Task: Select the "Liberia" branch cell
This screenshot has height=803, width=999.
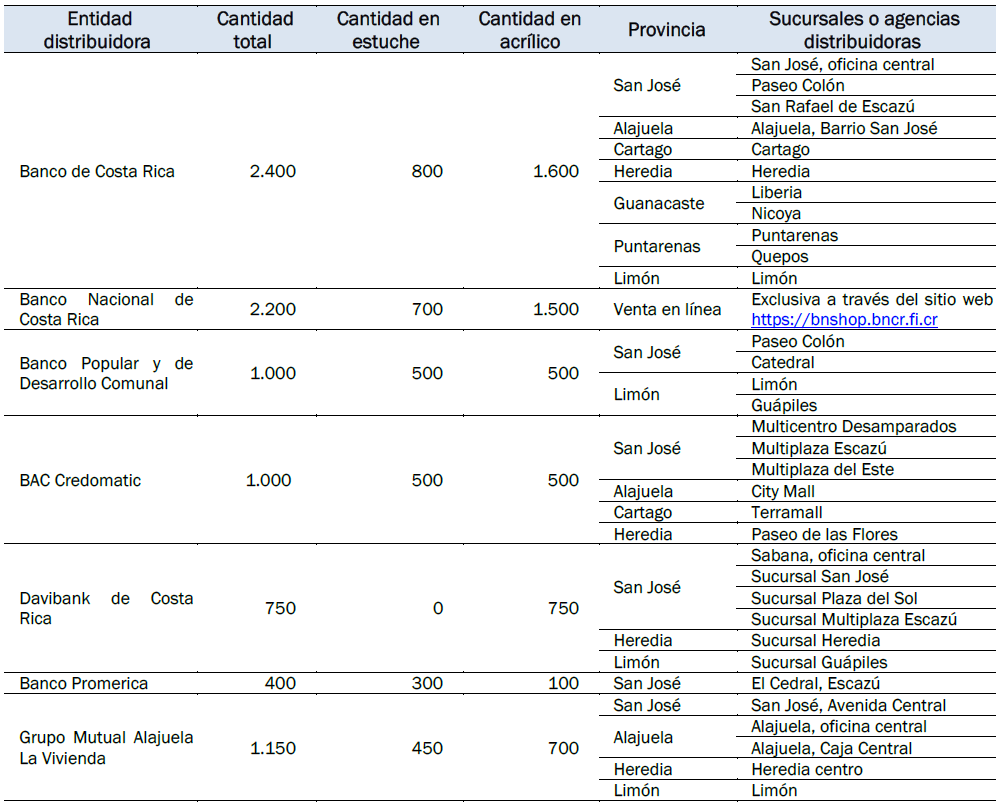Action: coord(777,192)
